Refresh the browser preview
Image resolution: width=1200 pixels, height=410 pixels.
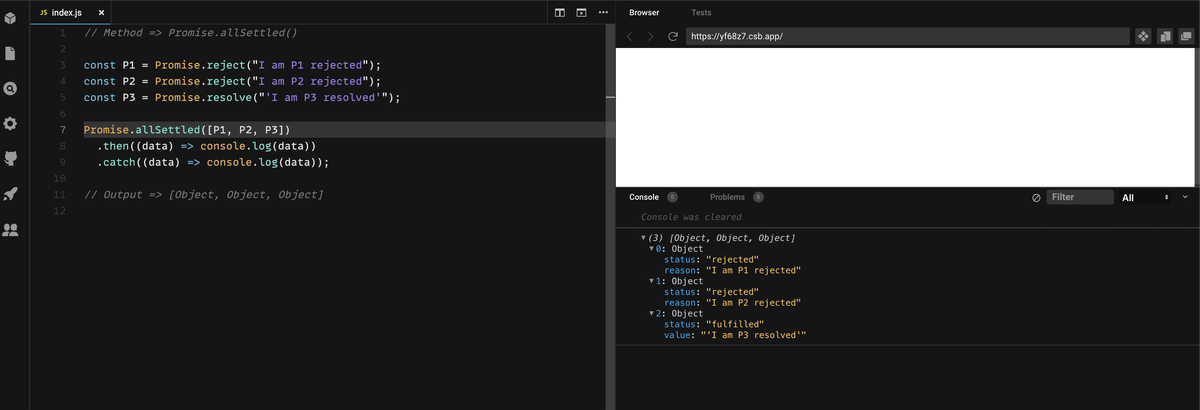673,37
